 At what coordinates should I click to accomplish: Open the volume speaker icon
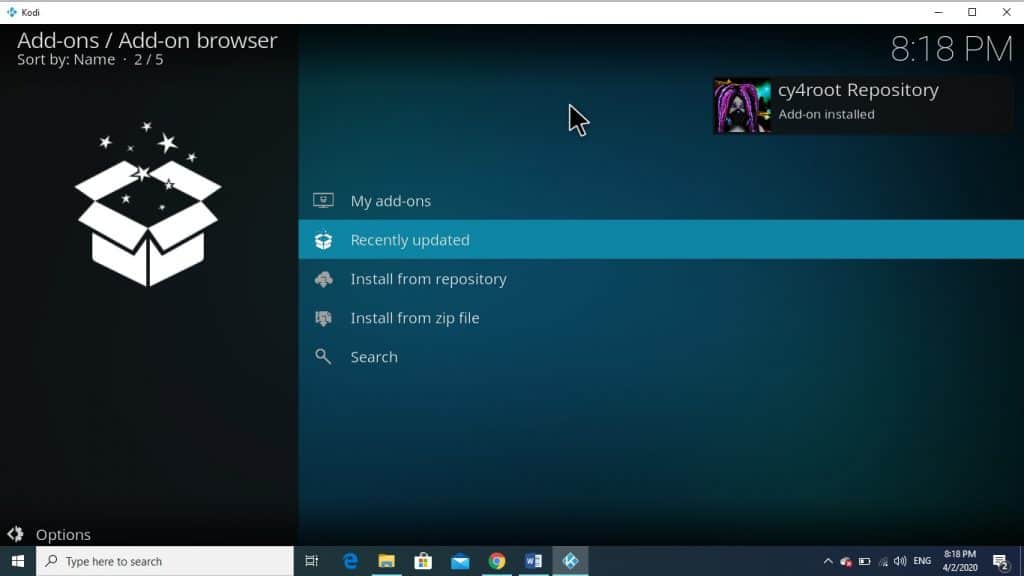click(x=901, y=561)
